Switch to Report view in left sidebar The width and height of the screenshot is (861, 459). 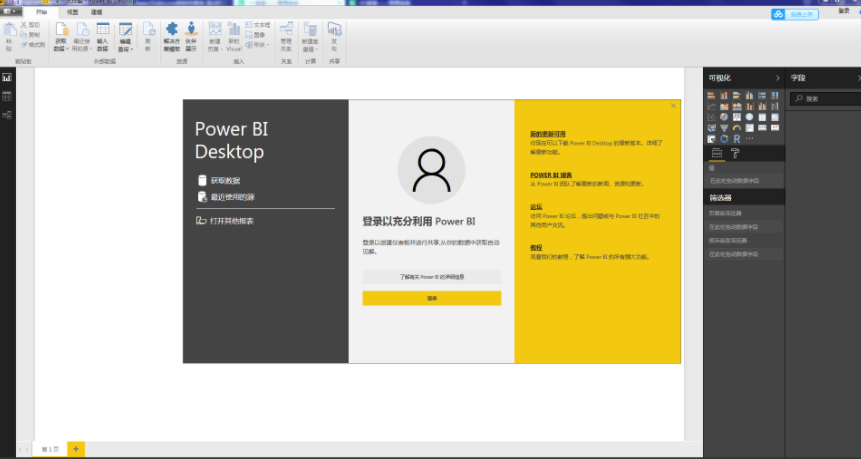tap(7, 77)
